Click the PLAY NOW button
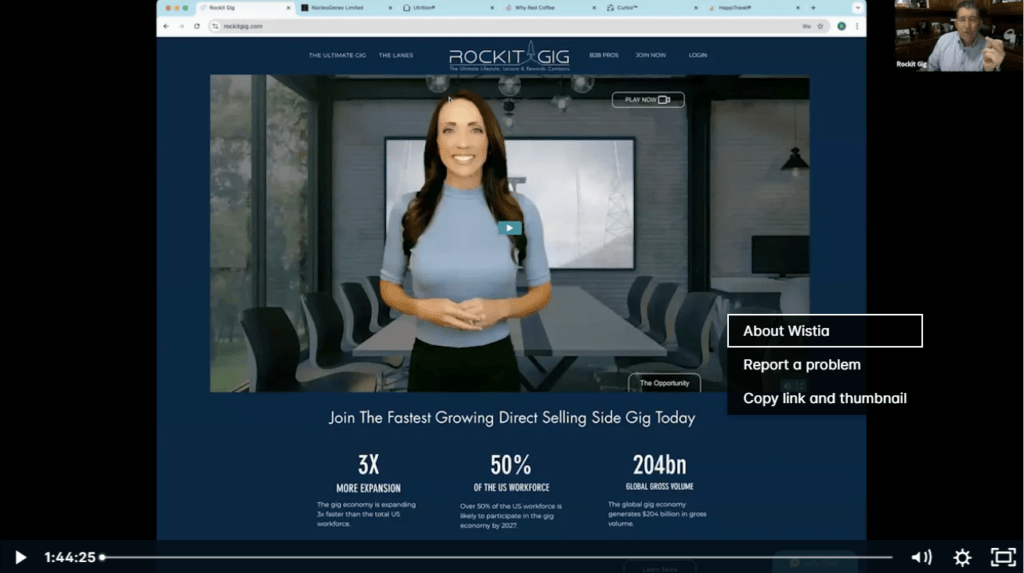 (648, 100)
